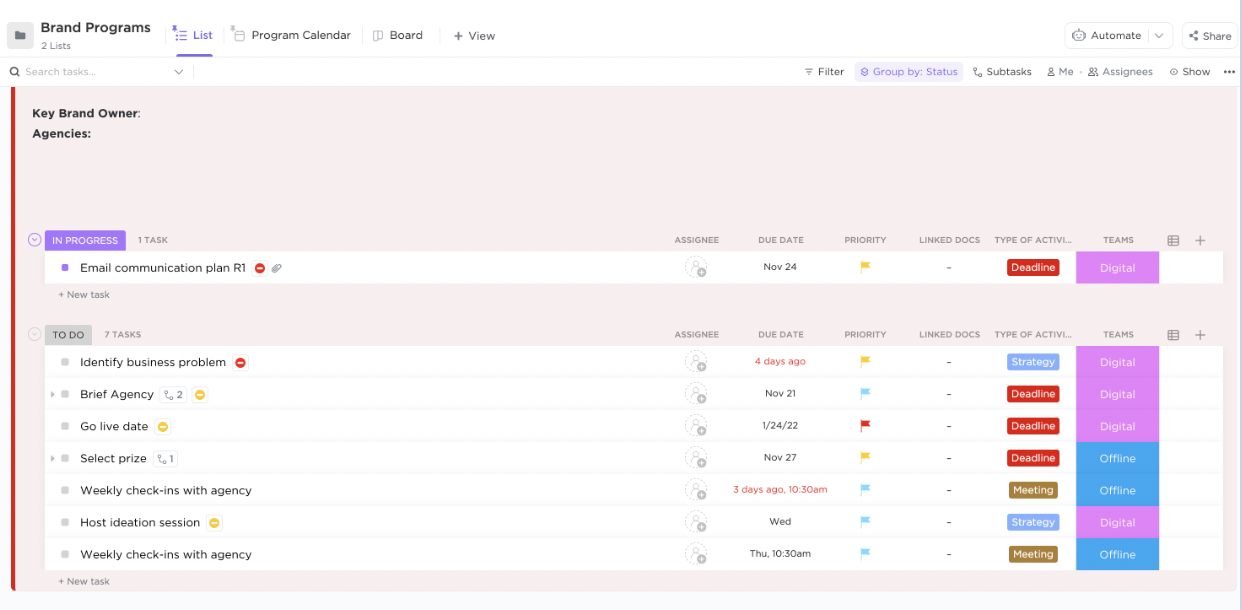Click the Share button
1242x610 pixels.
(1209, 36)
